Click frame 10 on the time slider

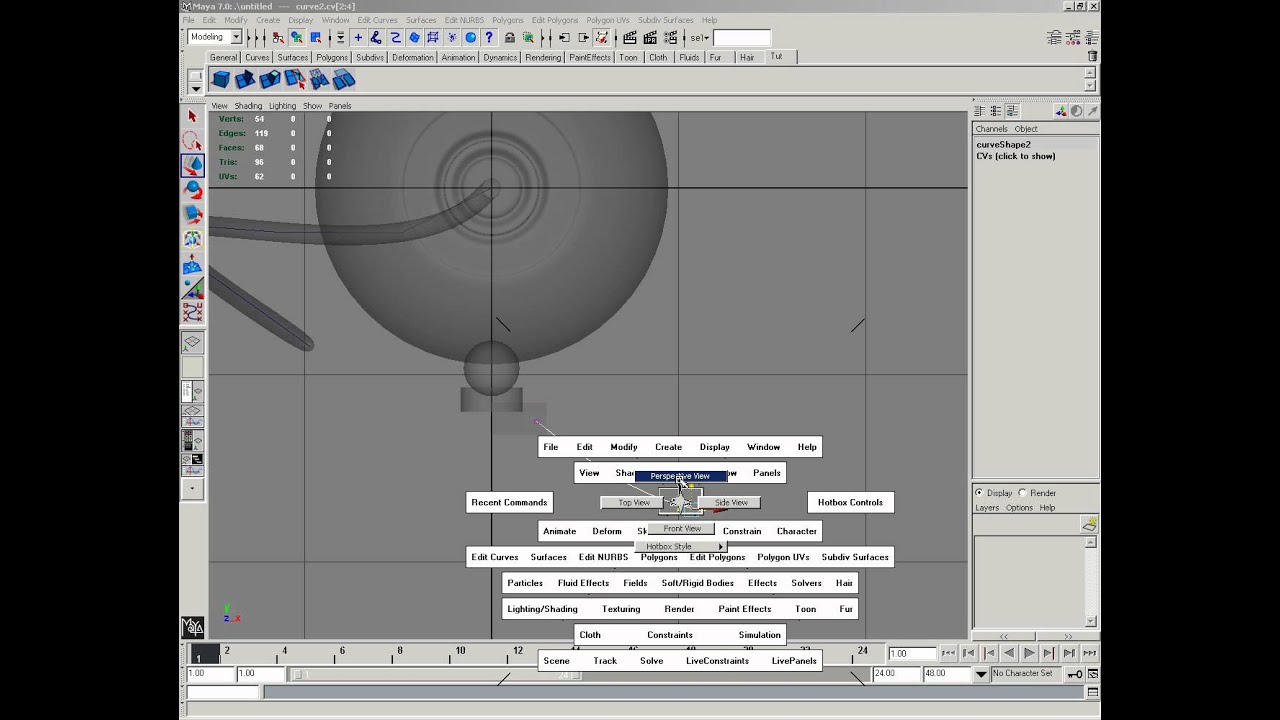click(460, 651)
